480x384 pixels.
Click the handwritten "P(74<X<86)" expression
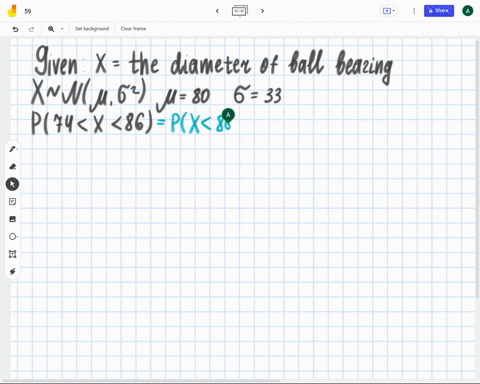tap(92, 122)
